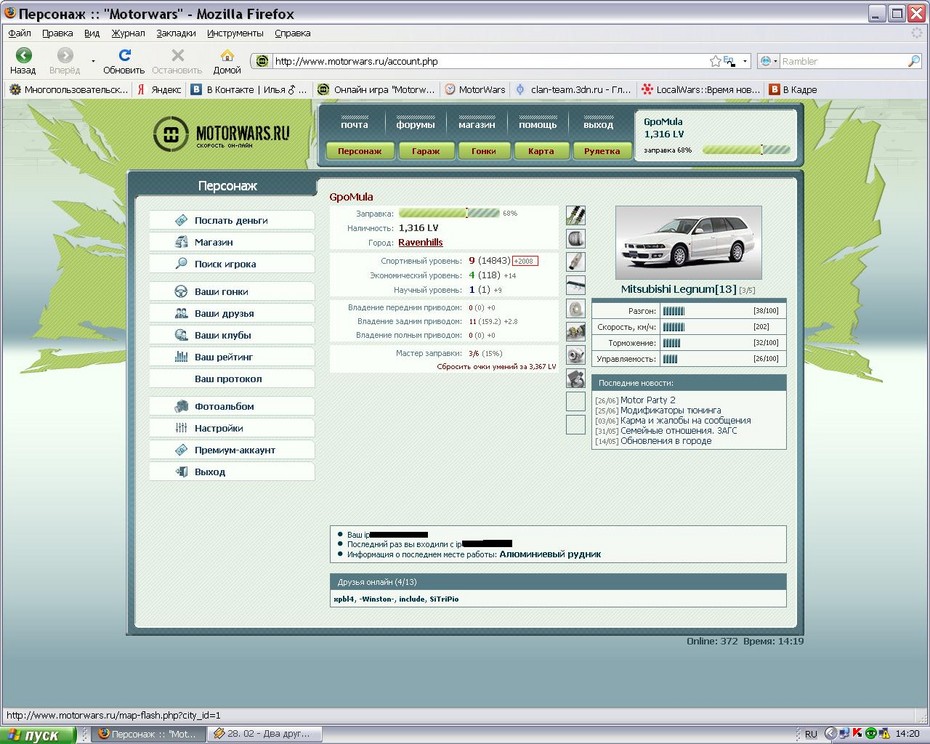Open the В Кадре bookmark
The image size is (930, 744).
pos(792,90)
